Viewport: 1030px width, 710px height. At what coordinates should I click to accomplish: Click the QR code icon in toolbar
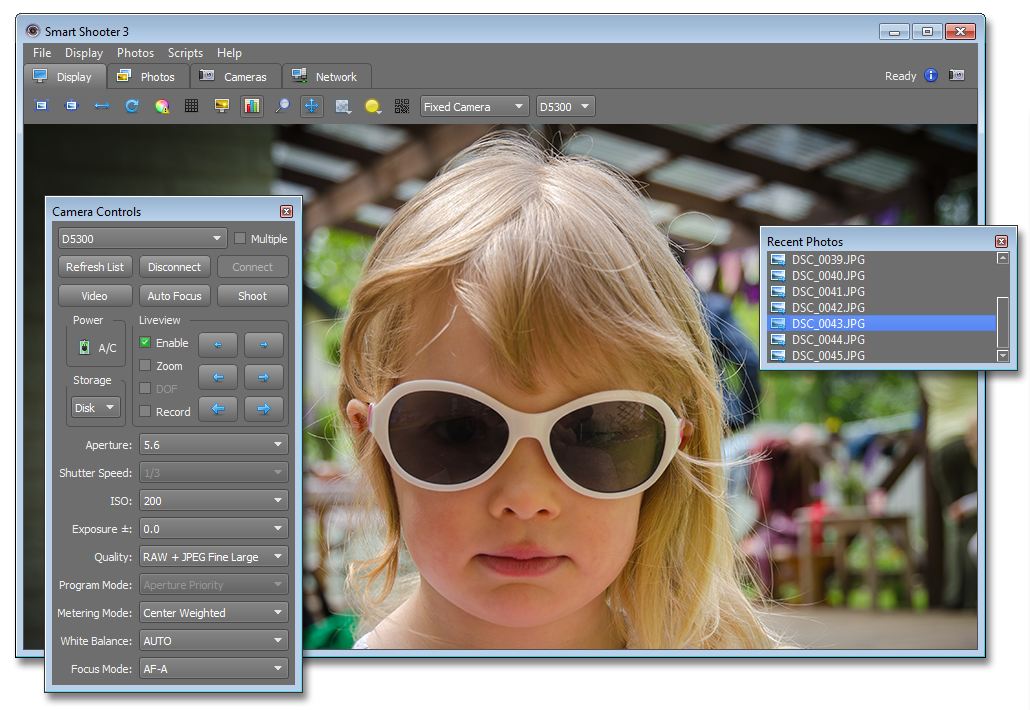click(402, 106)
